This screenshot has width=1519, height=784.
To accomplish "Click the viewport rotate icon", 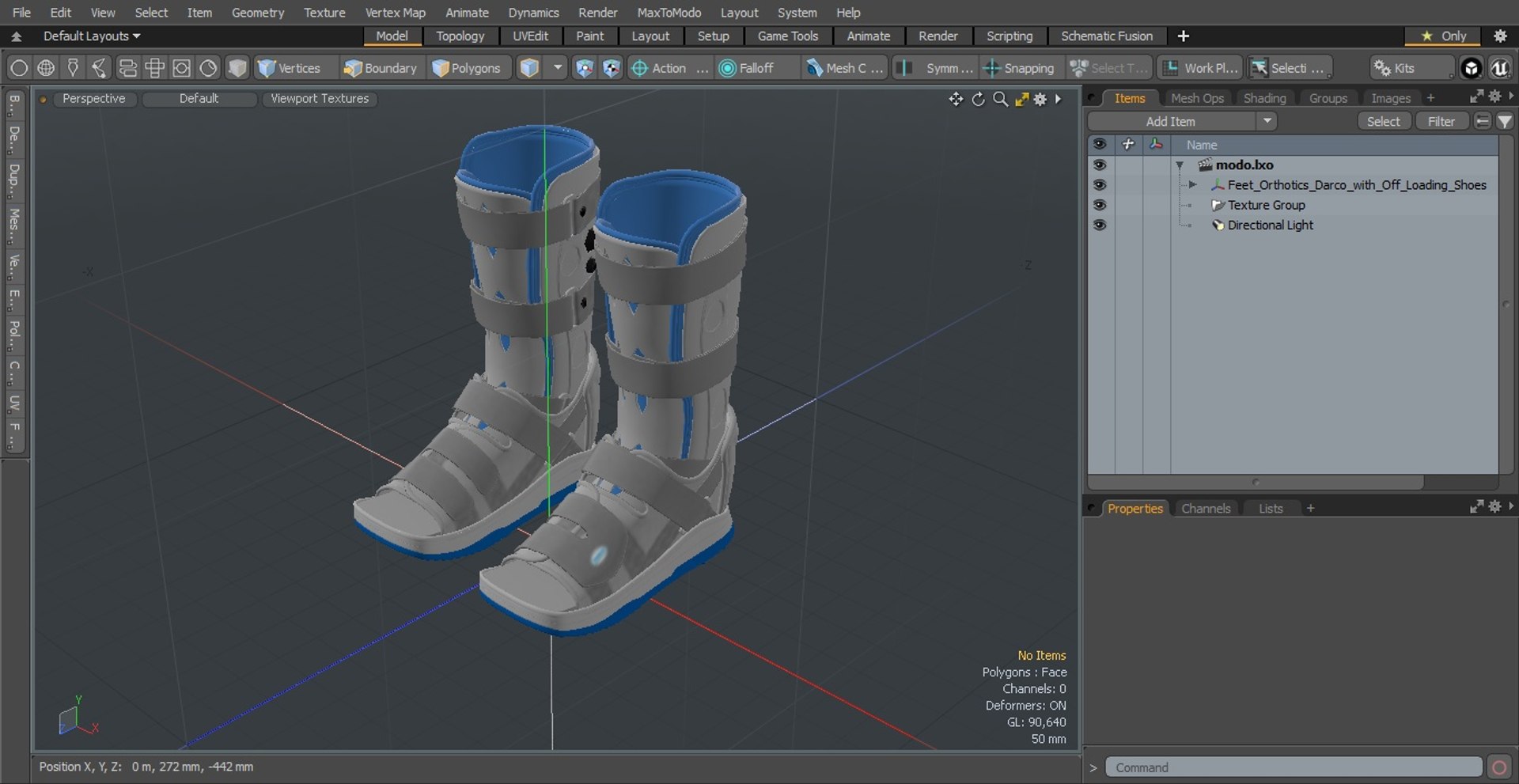I will (x=978, y=99).
